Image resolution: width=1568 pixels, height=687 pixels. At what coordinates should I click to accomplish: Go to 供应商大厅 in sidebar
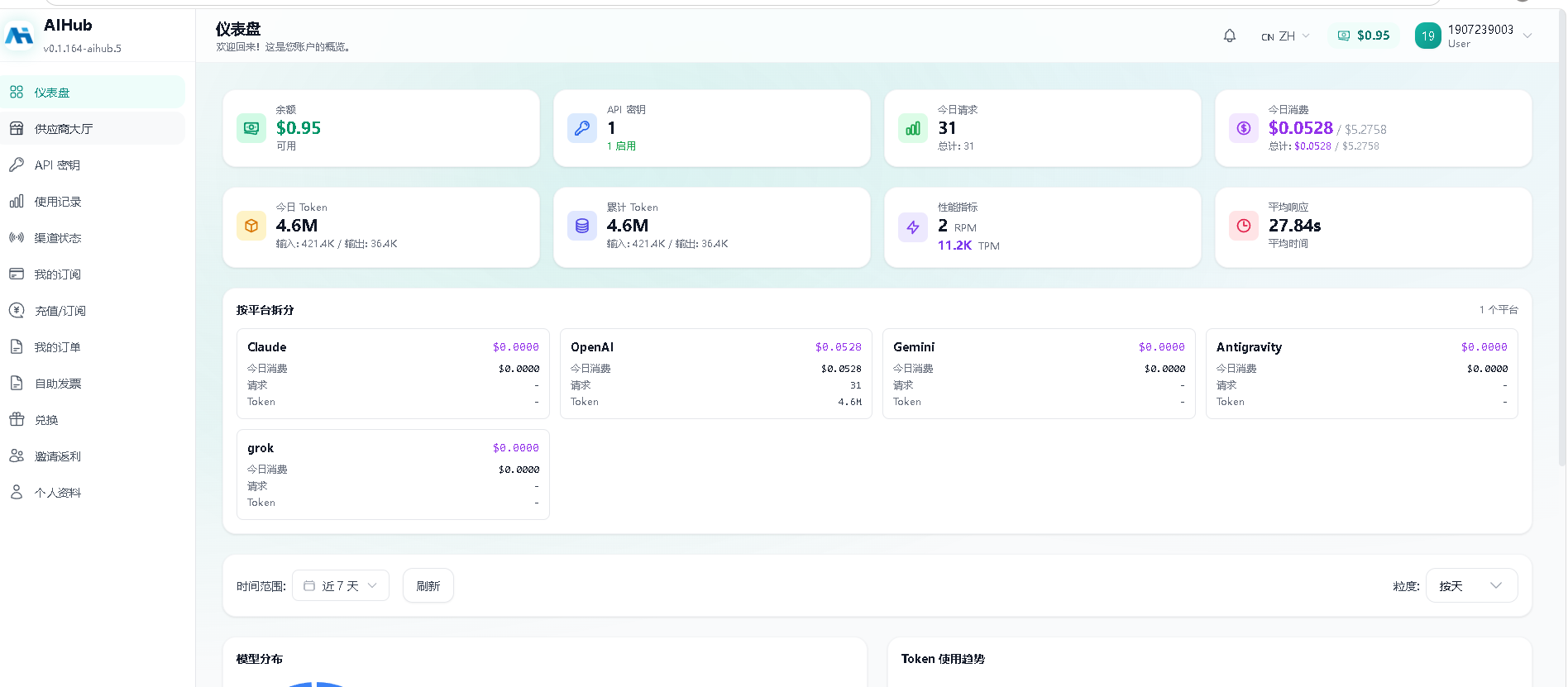click(x=93, y=128)
